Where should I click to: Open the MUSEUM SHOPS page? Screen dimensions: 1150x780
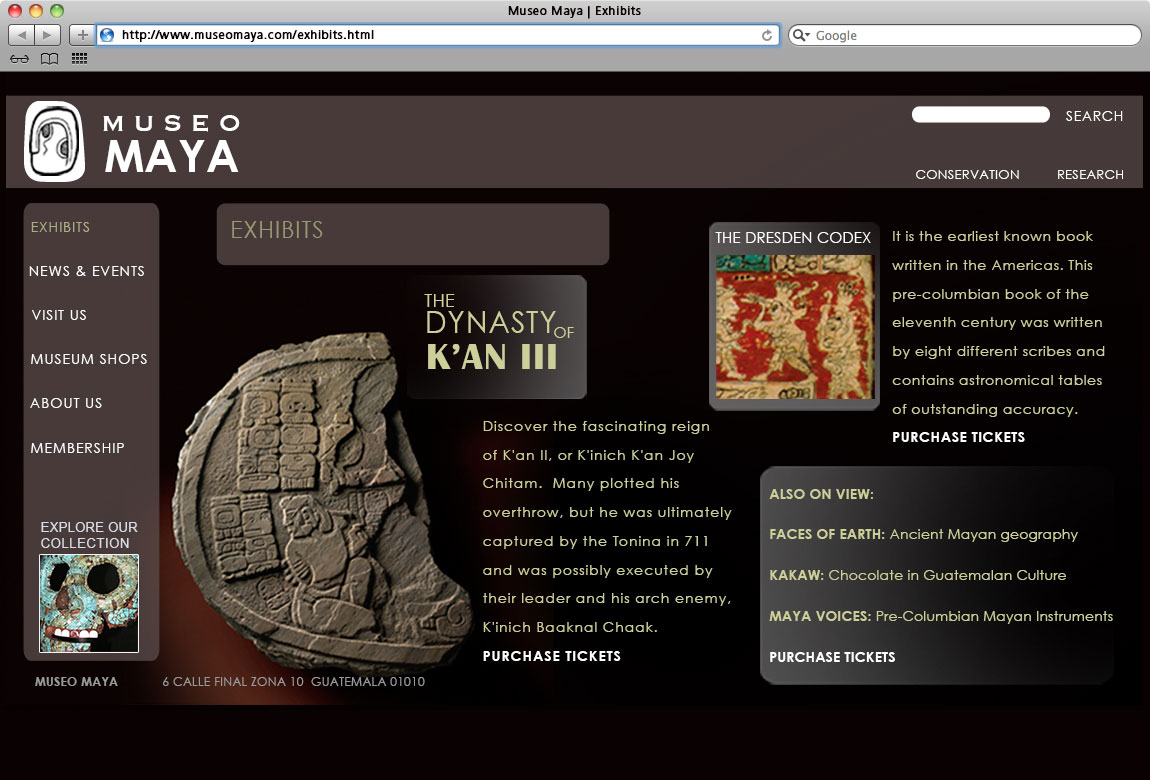(x=88, y=359)
